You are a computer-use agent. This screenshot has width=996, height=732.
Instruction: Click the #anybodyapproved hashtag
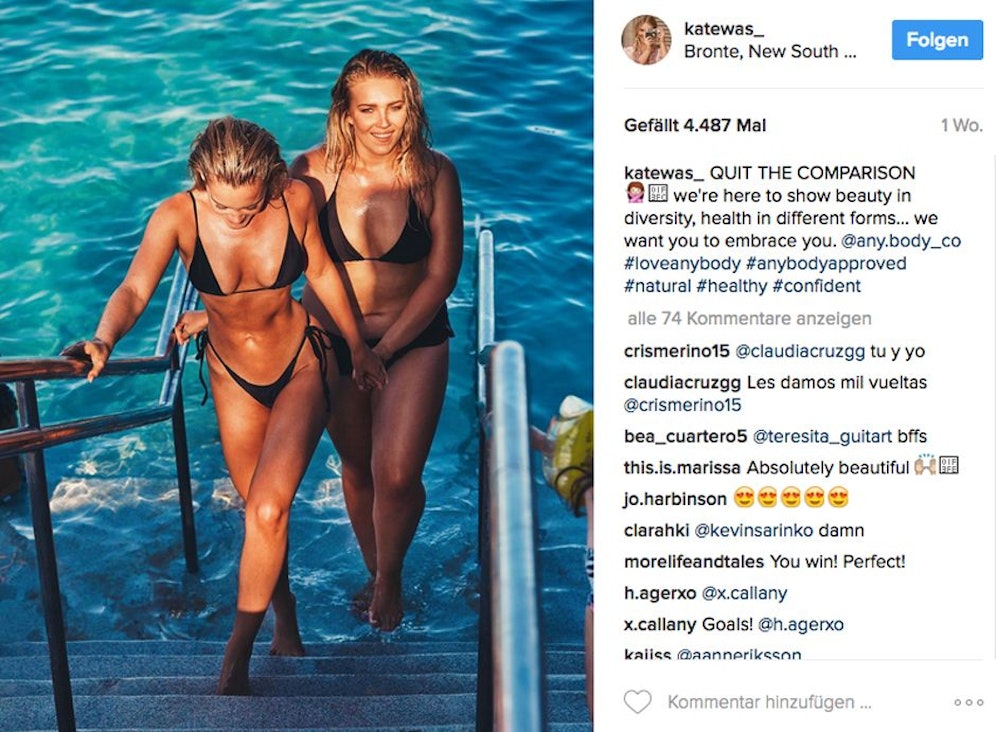pos(826,263)
